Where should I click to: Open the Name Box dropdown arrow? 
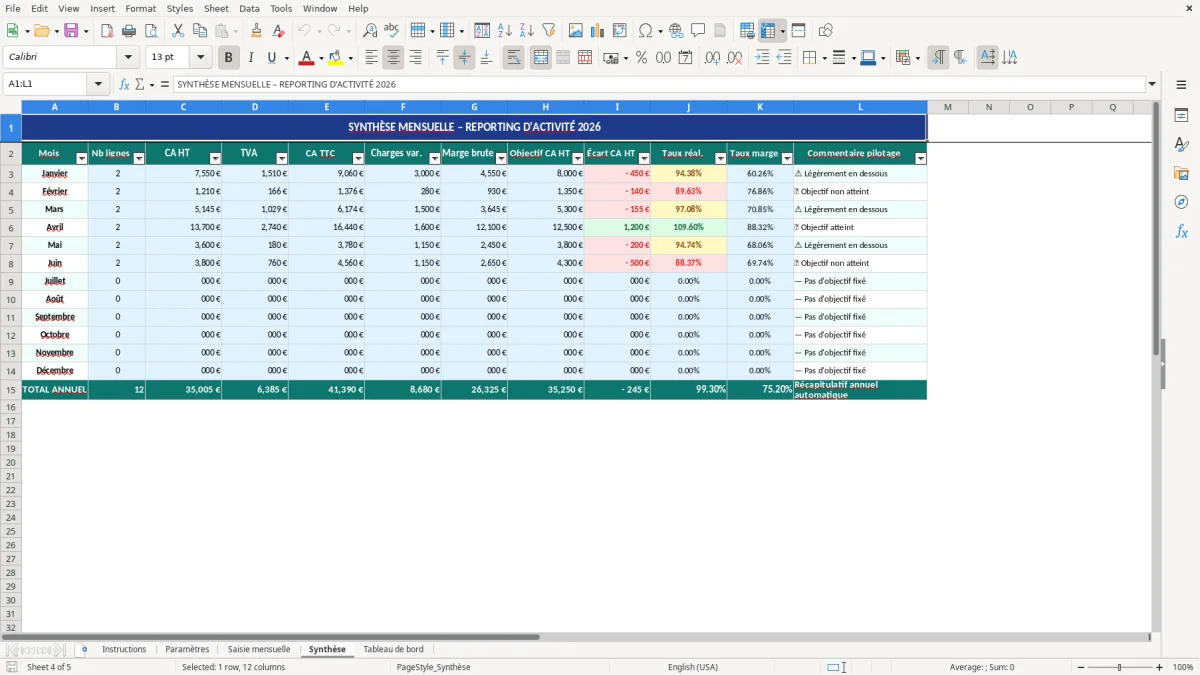coord(97,84)
